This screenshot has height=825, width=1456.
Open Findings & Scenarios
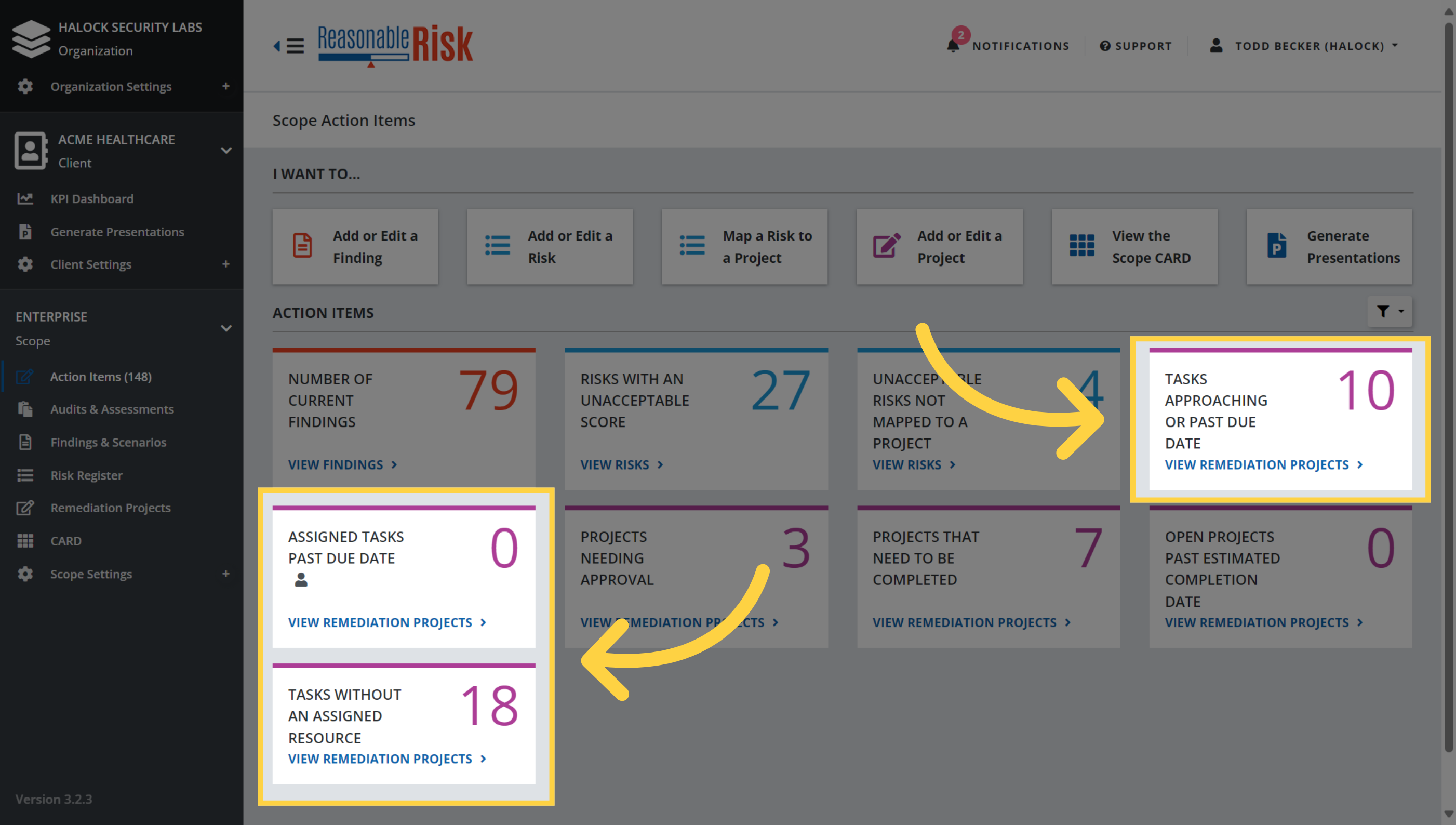[x=108, y=442]
